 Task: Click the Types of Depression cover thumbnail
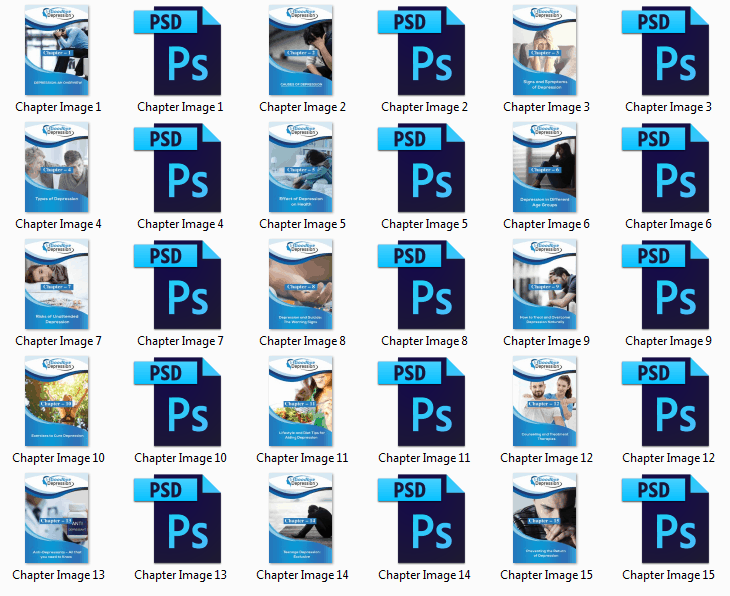58,167
